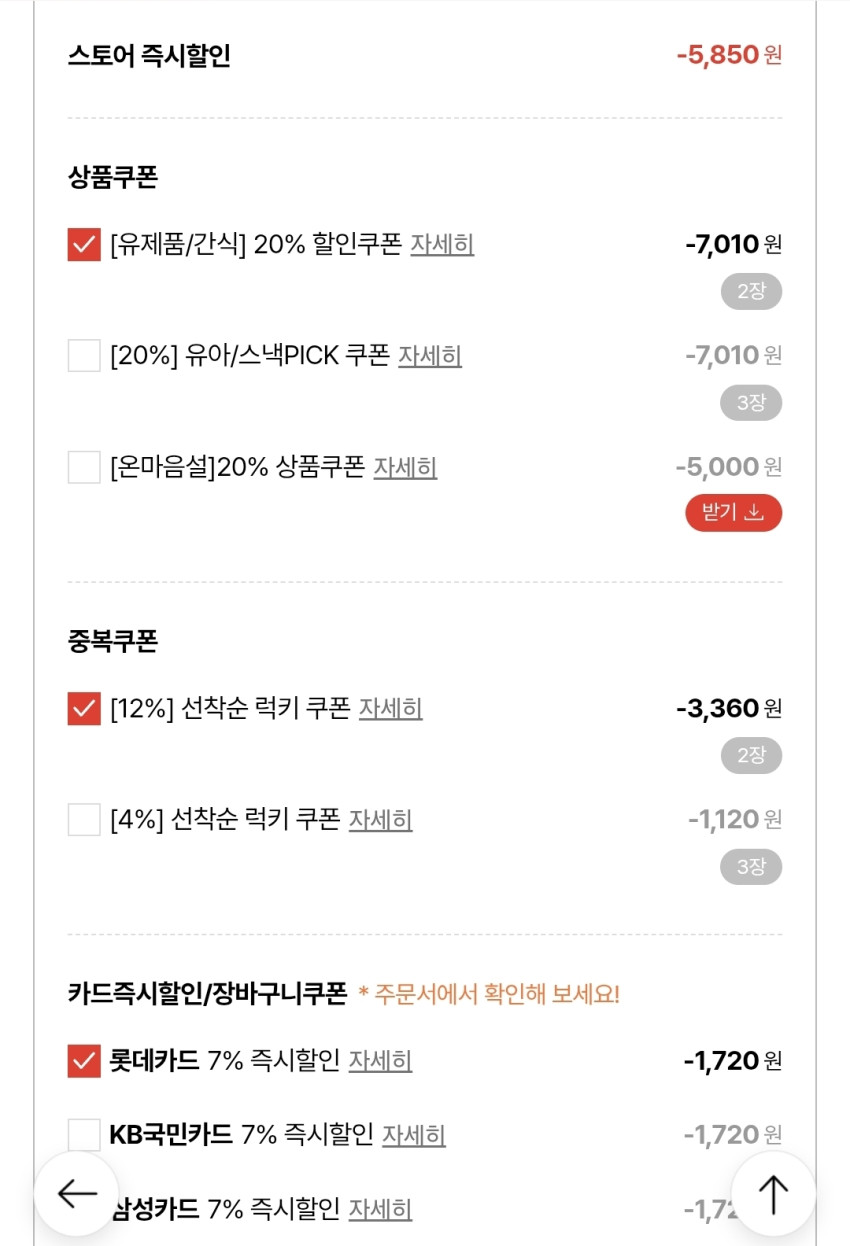Tap the scroll-to-top arrow button
The width and height of the screenshot is (850, 1246).
tap(773, 1193)
